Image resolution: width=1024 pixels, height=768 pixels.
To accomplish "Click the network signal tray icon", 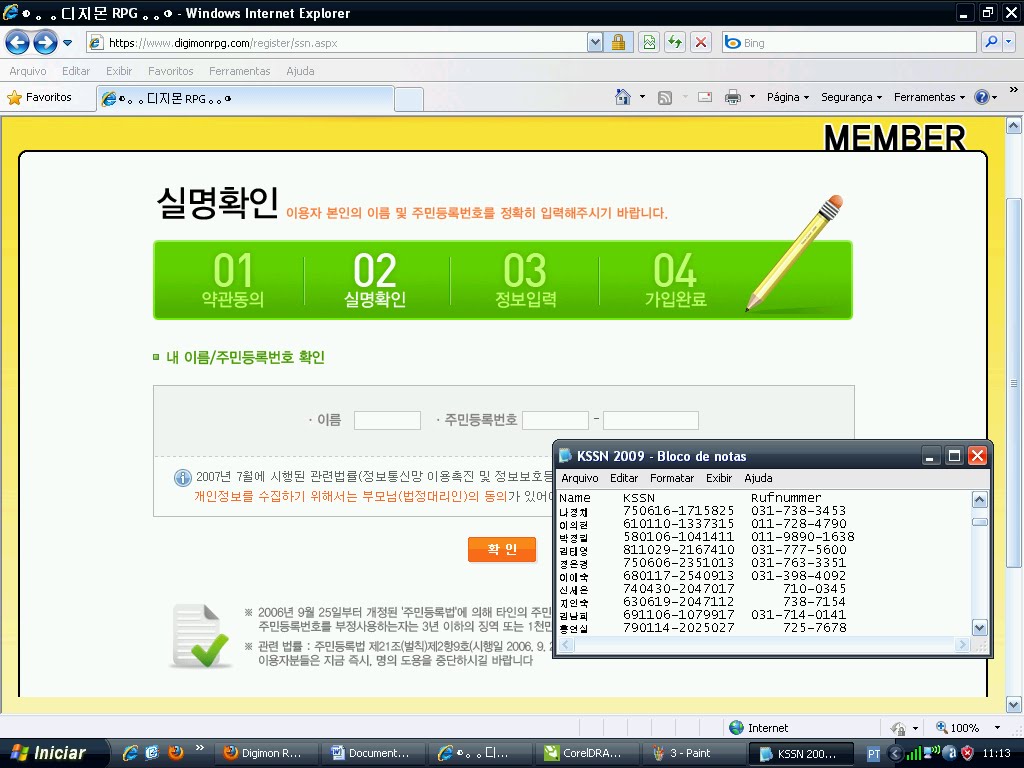I will click(x=913, y=754).
